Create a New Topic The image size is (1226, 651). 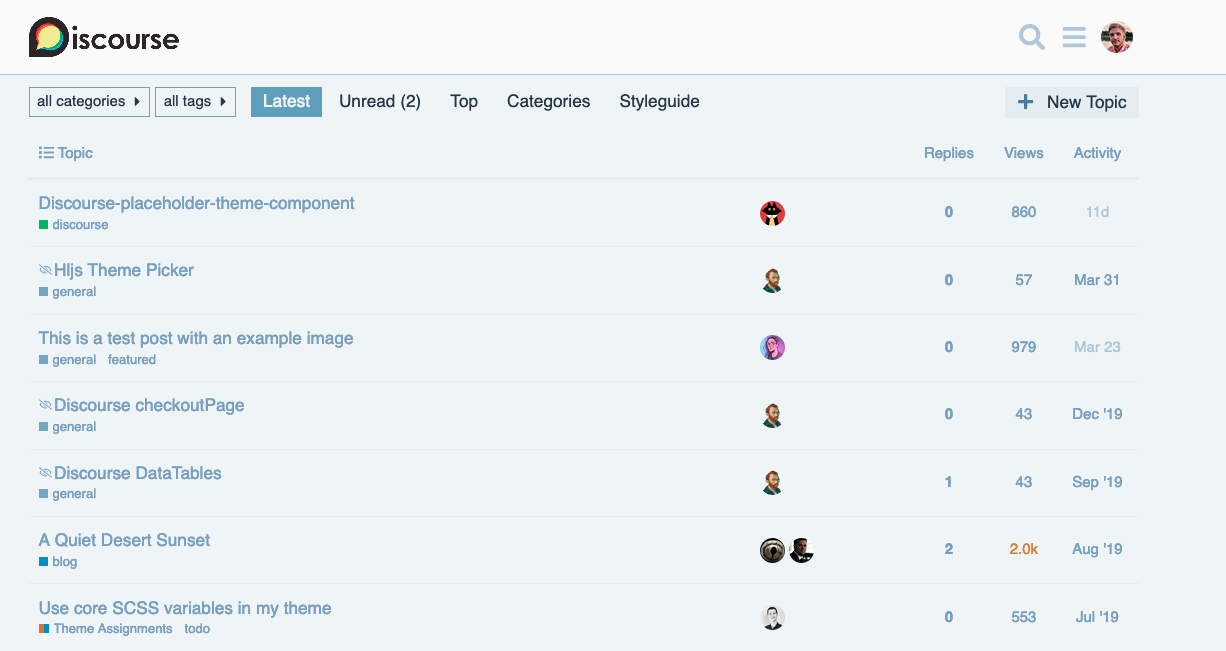[1072, 102]
